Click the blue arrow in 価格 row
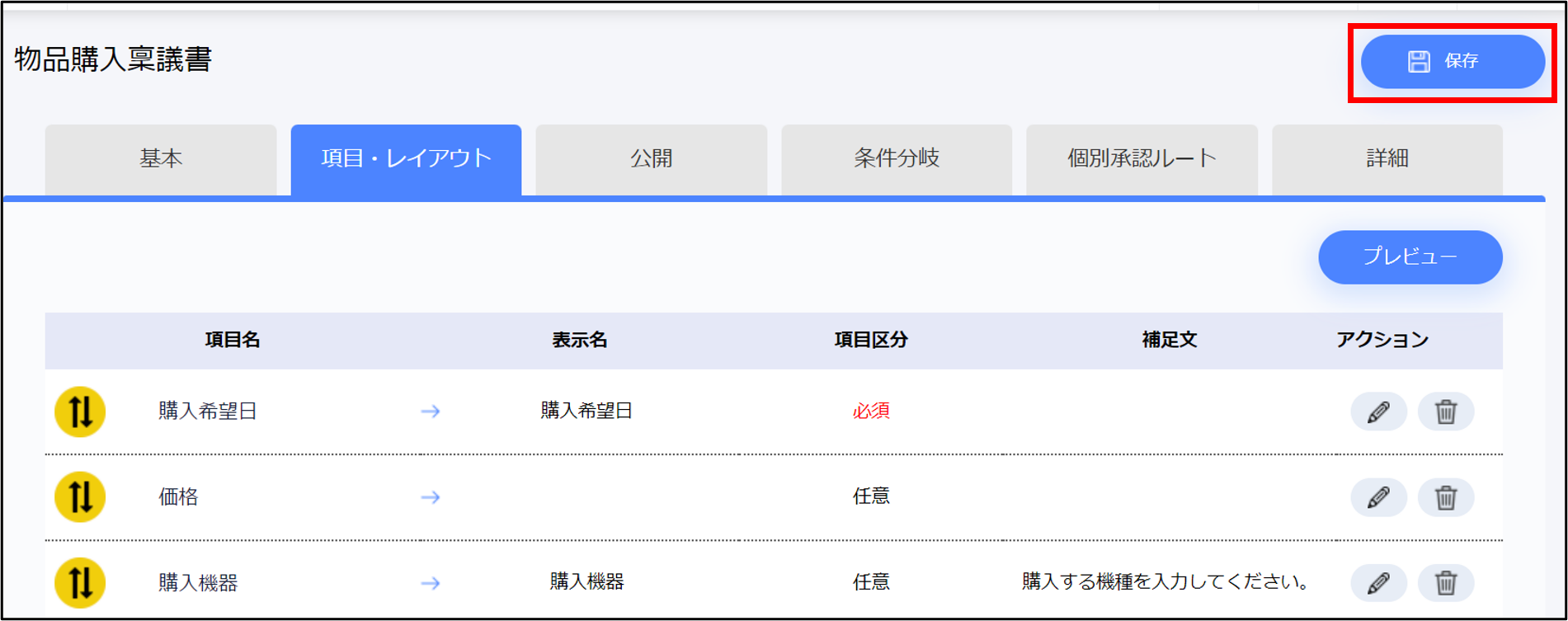 pyautogui.click(x=431, y=497)
